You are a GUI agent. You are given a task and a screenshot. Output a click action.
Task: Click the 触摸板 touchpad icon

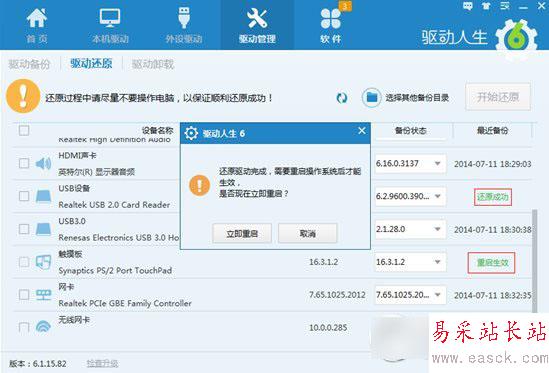click(43, 262)
